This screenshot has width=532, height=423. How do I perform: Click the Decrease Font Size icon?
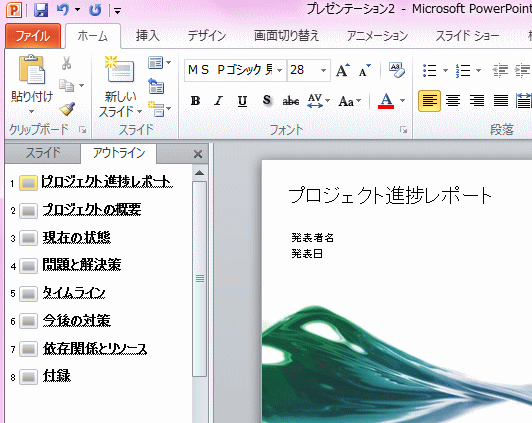pos(364,71)
